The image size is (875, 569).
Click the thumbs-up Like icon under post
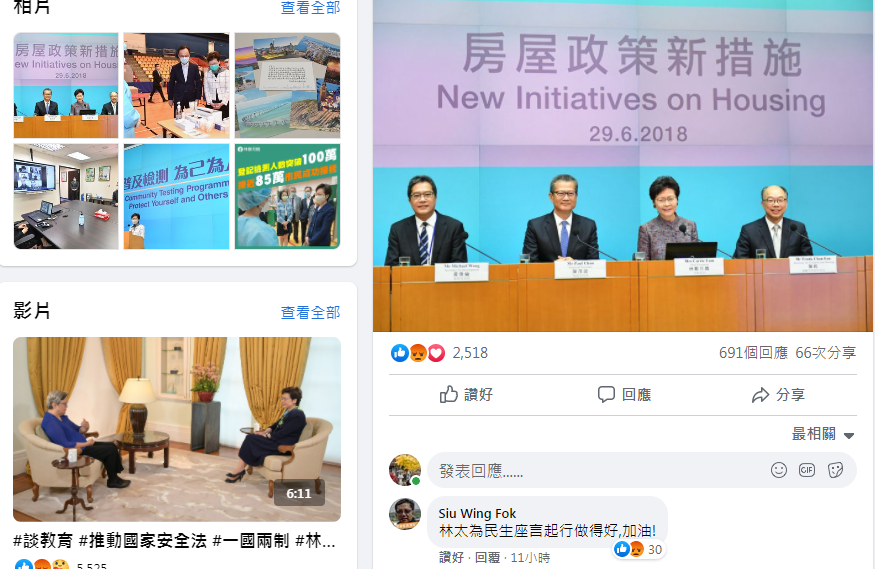pyautogui.click(x=449, y=394)
